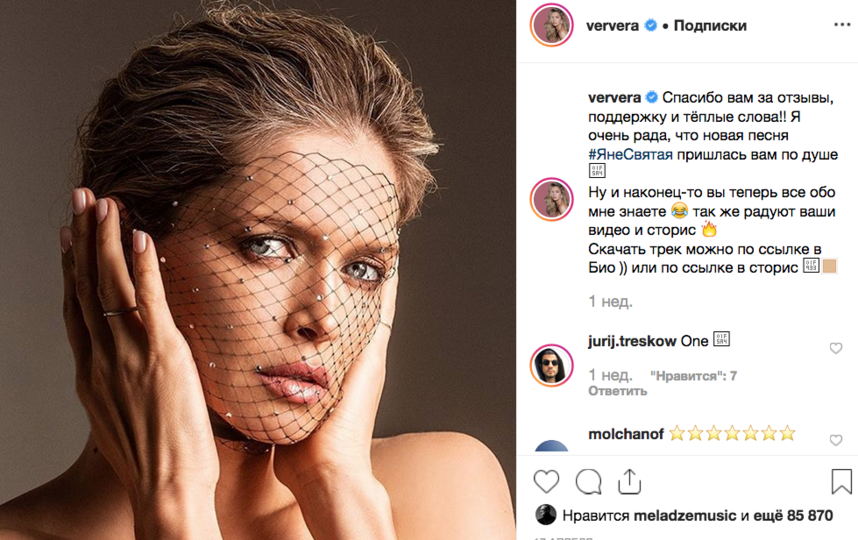Image resolution: width=858 pixels, height=540 pixels.
Task: Click the small avatar next to the likes count
Action: tap(546, 515)
